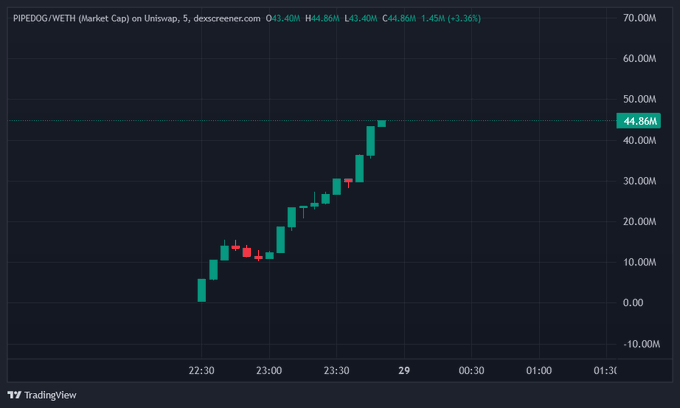The height and width of the screenshot is (408, 680).
Task: Click the 29 date axis label
Action: click(404, 371)
